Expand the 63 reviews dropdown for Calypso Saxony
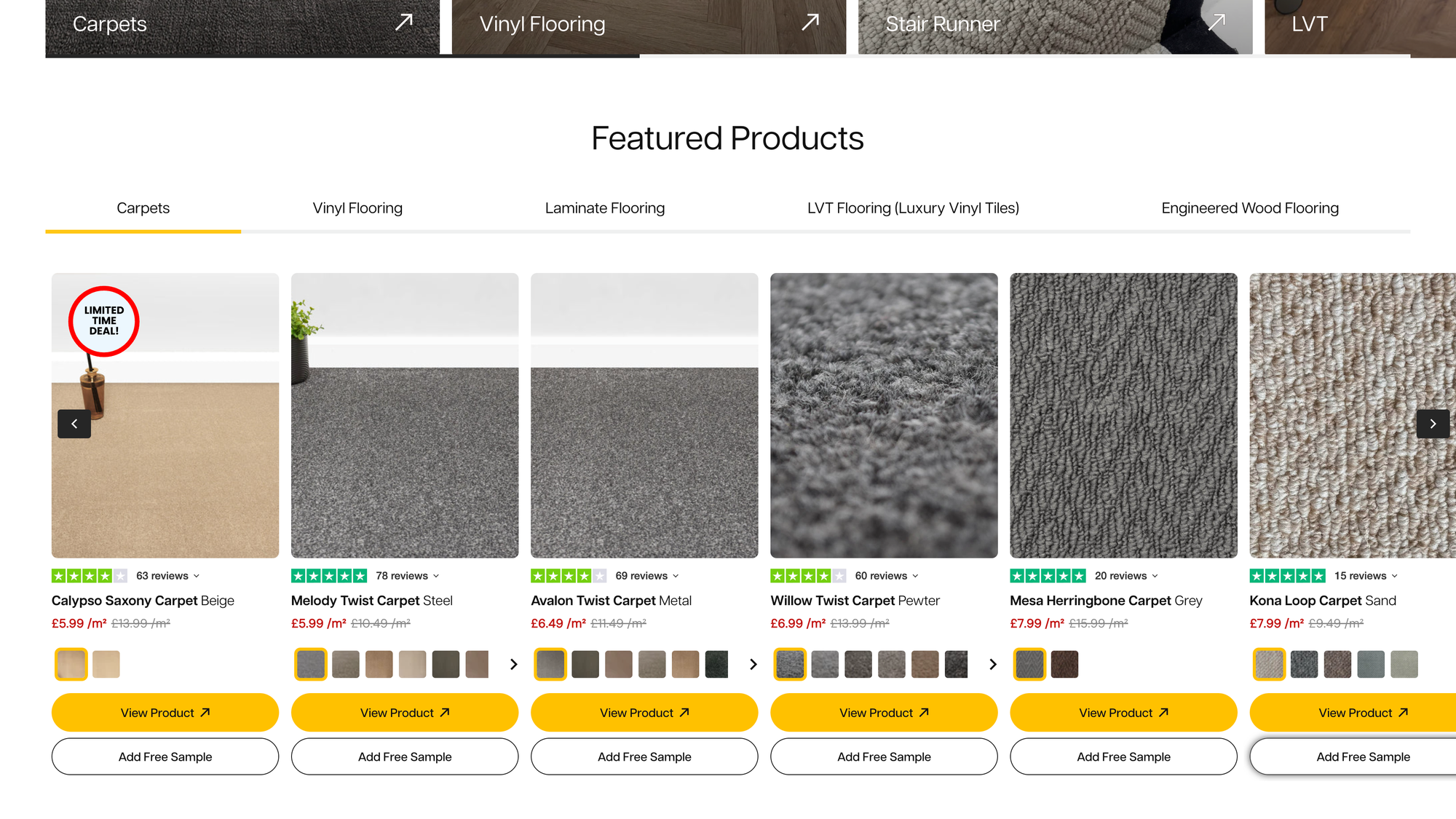Viewport: 1456px width, 819px height. click(168, 576)
